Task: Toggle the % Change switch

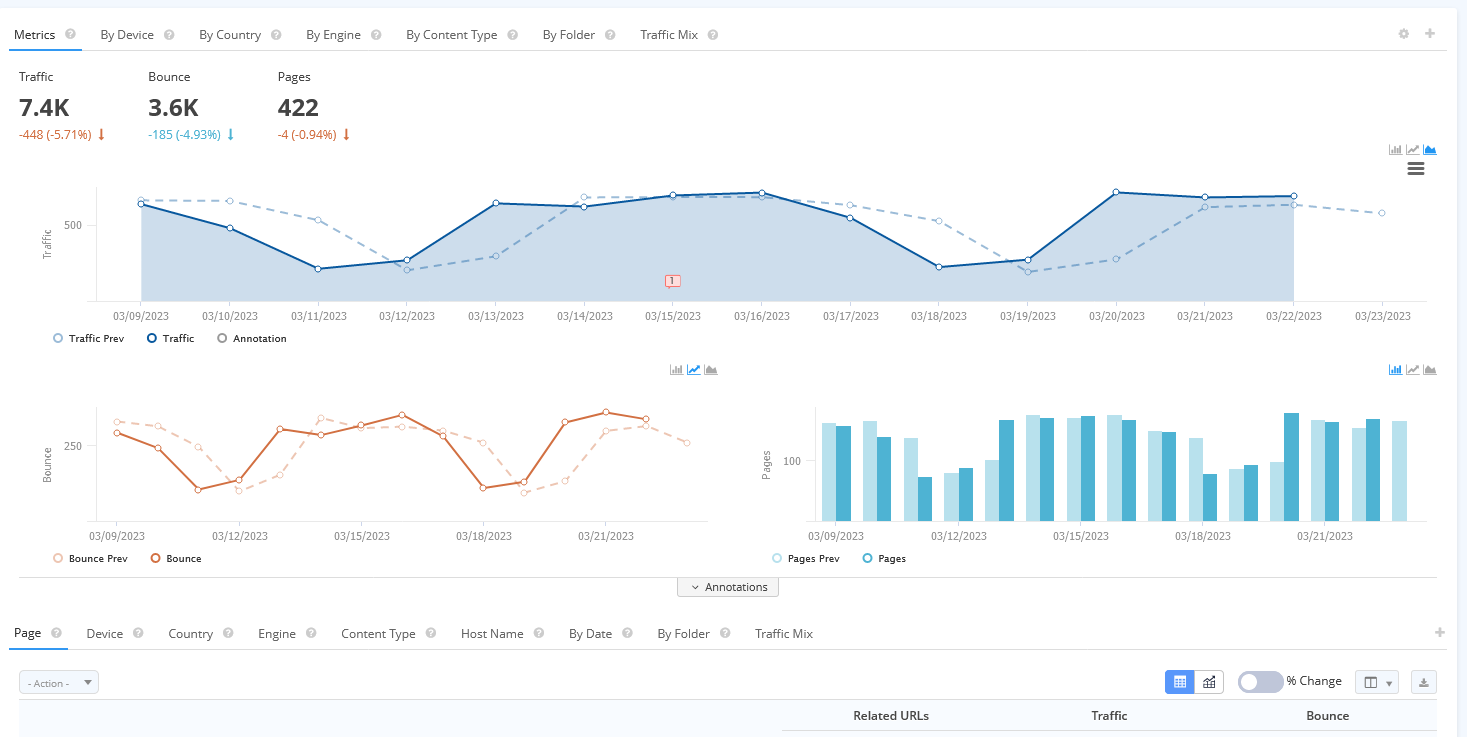Action: click(x=1260, y=682)
